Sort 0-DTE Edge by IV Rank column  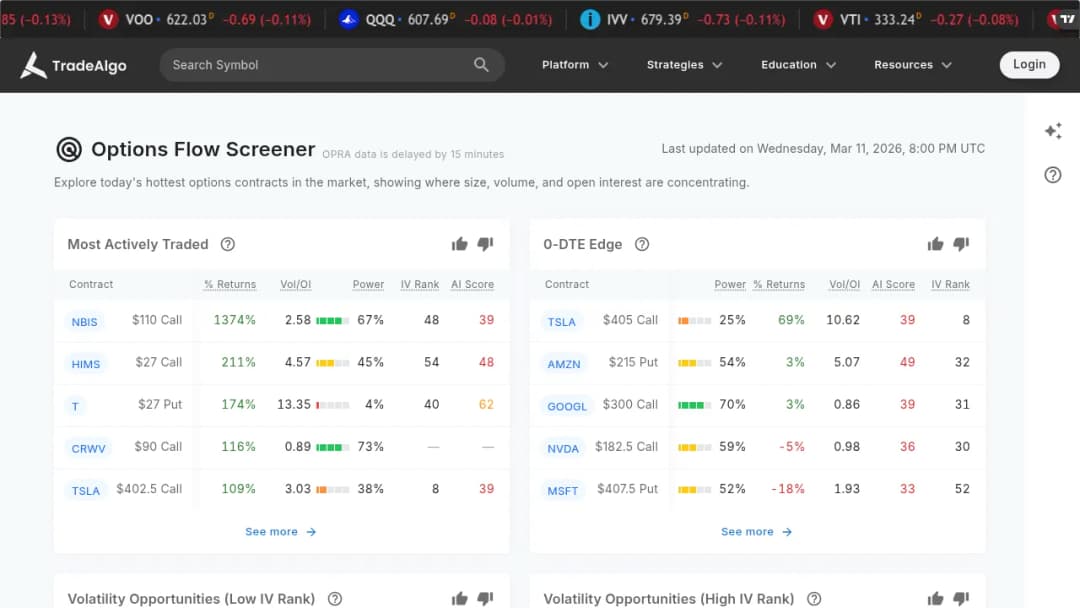[951, 284]
